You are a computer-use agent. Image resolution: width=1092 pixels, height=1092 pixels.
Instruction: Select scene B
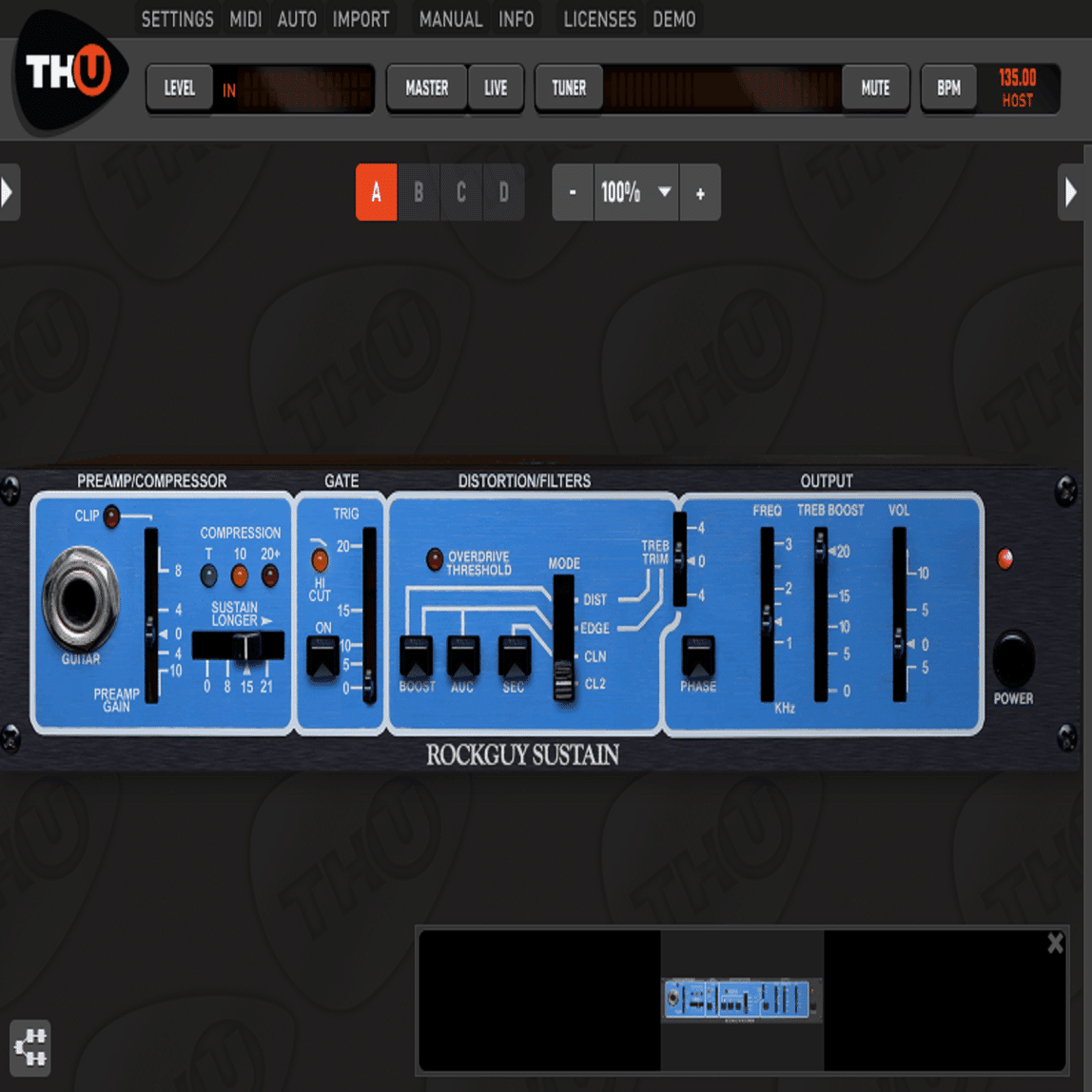click(x=419, y=192)
